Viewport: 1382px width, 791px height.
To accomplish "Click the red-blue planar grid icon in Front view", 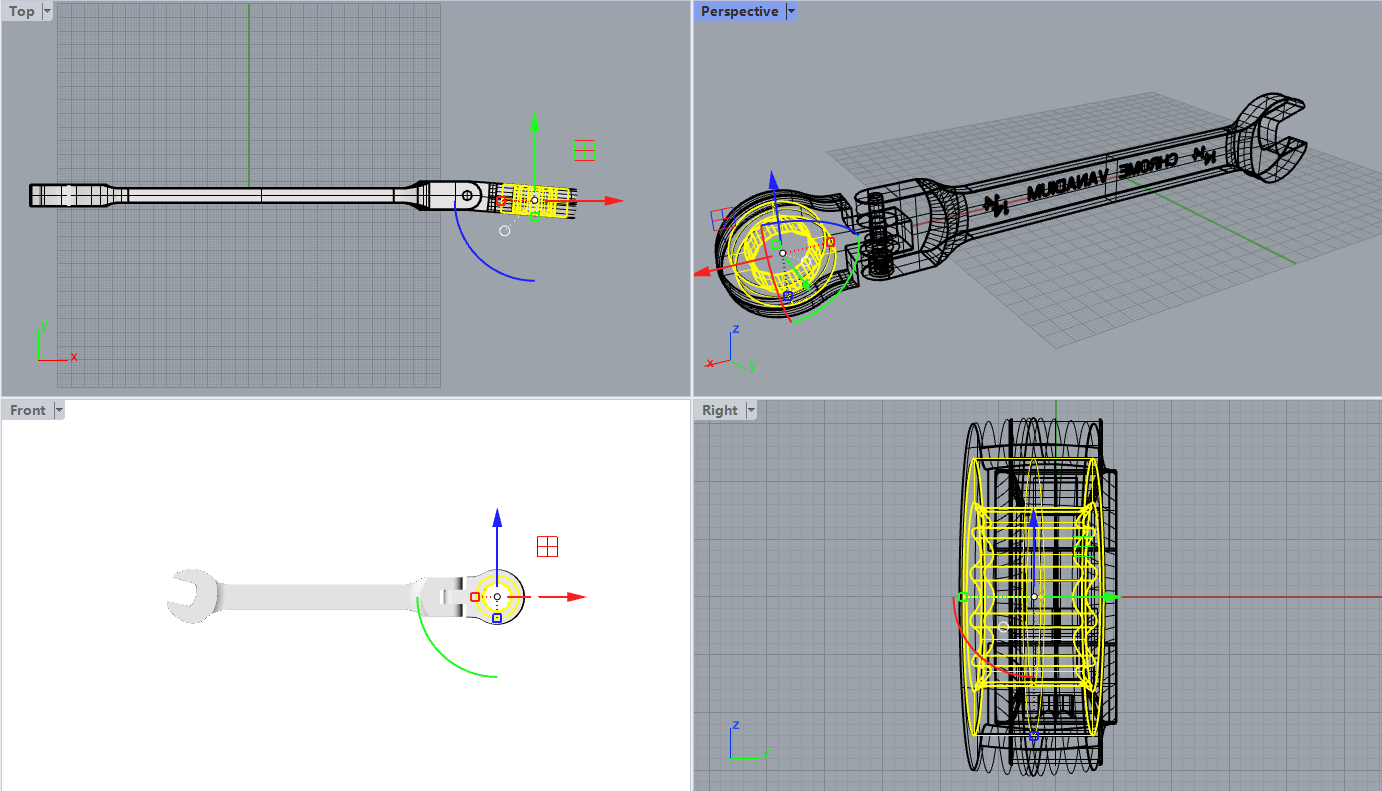I will [x=547, y=546].
